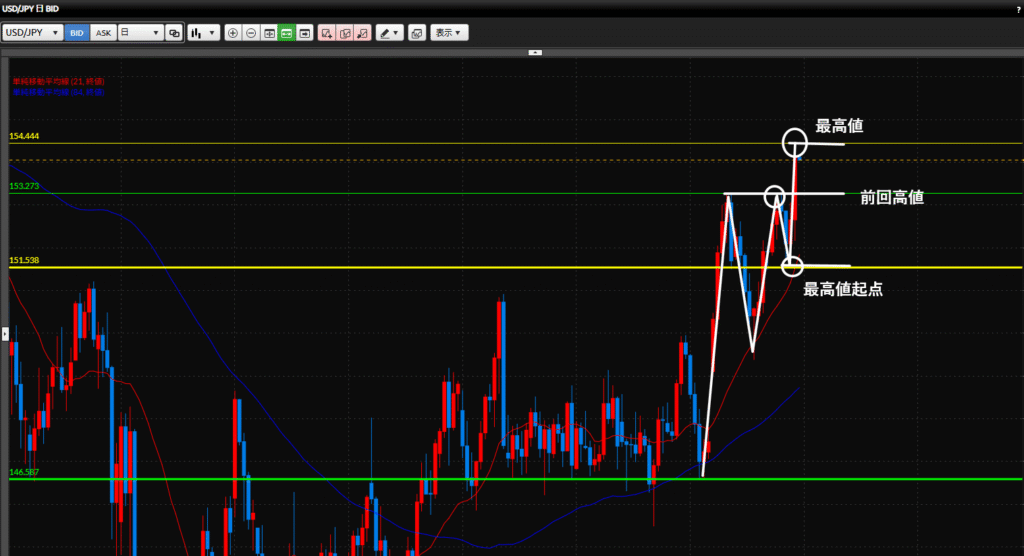
Task: Click the chart template icon beside 表示
Action: point(417,33)
